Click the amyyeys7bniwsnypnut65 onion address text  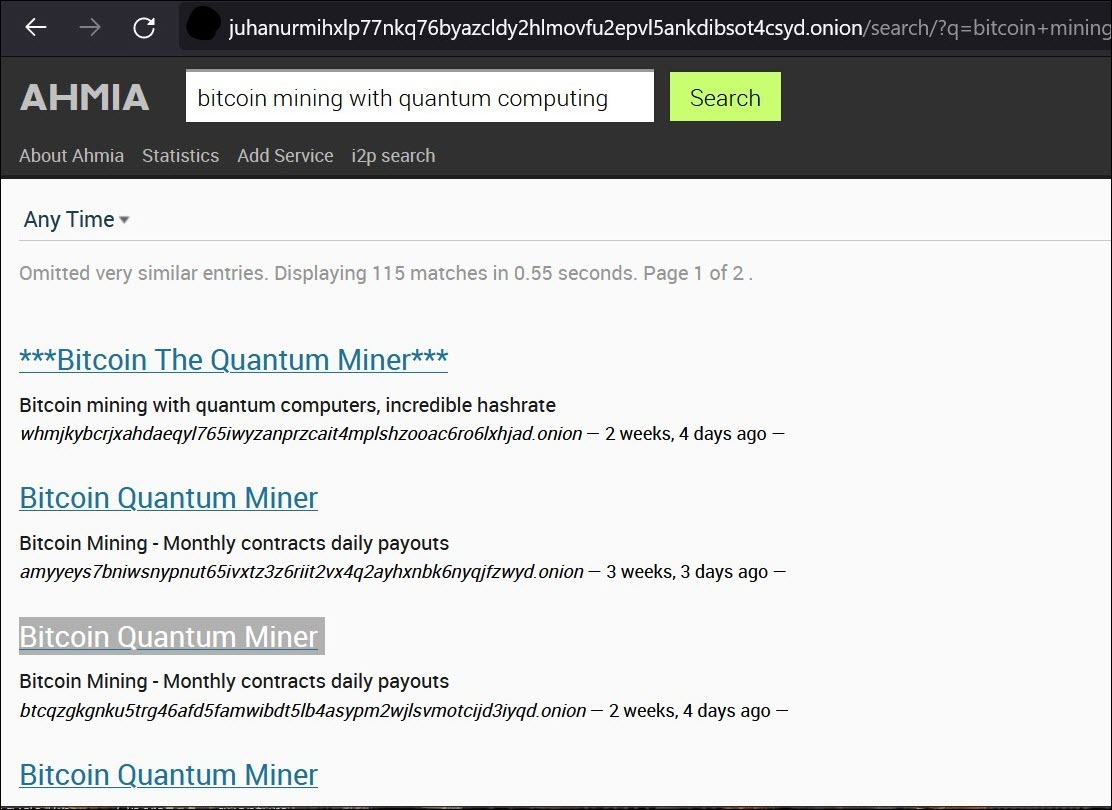point(301,572)
